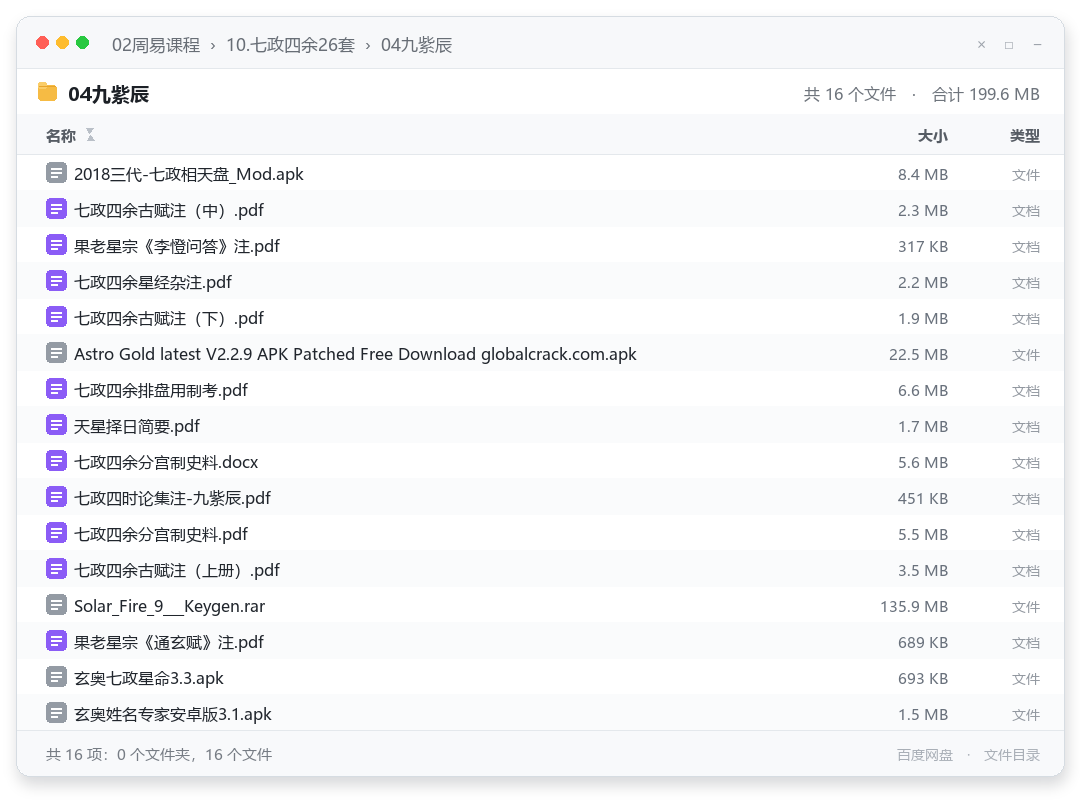Image resolution: width=1080 pixels, height=800 pixels.
Task: Click the 合计 199.6 MB total size text
Action: point(986,94)
